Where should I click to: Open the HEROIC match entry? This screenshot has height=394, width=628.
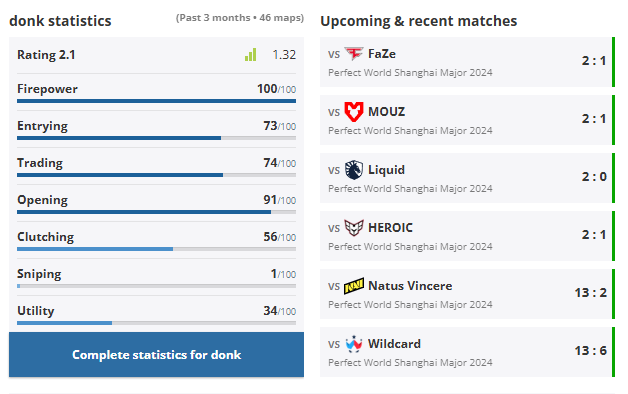467,236
